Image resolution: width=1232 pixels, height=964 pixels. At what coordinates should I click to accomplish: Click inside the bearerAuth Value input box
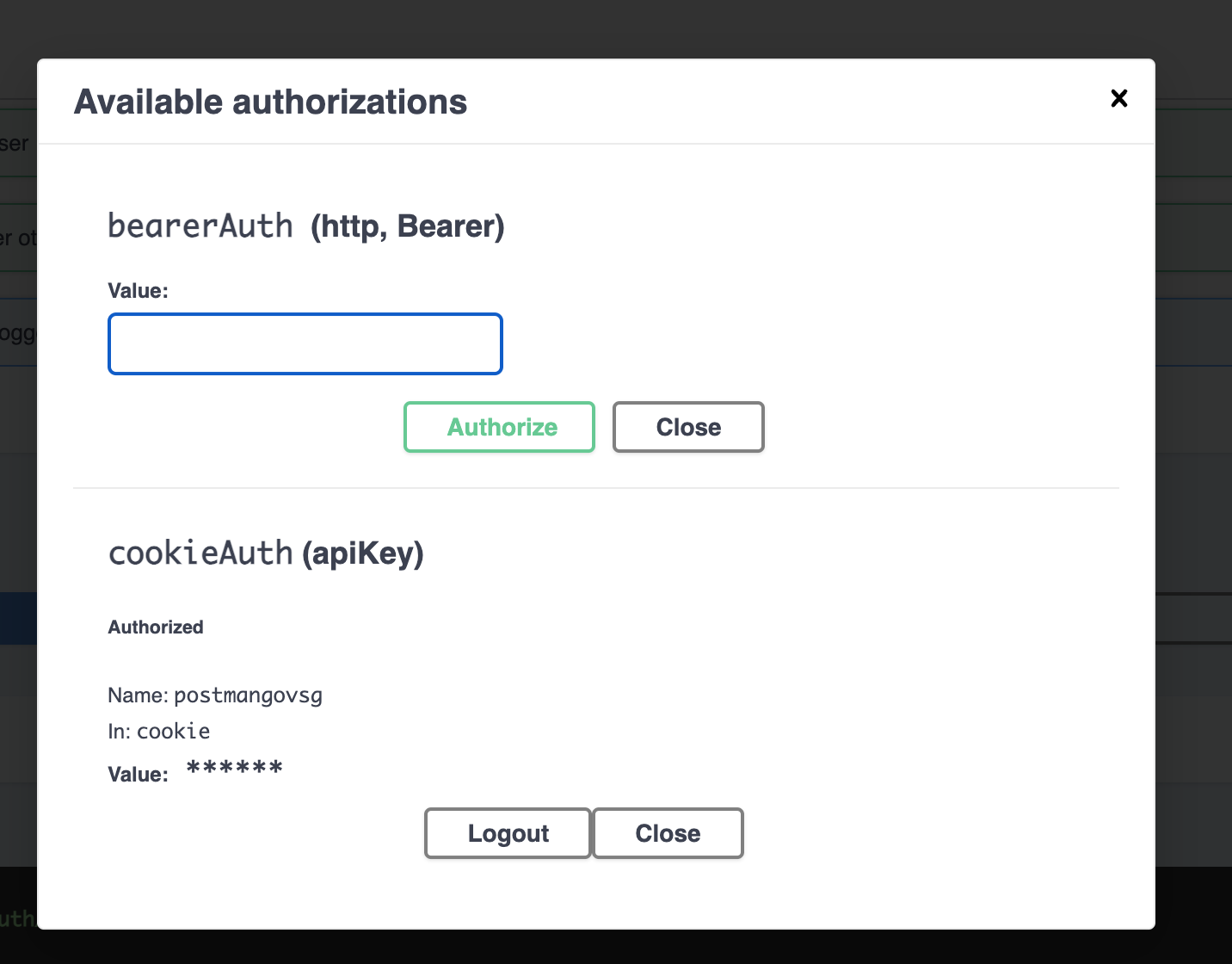click(305, 343)
